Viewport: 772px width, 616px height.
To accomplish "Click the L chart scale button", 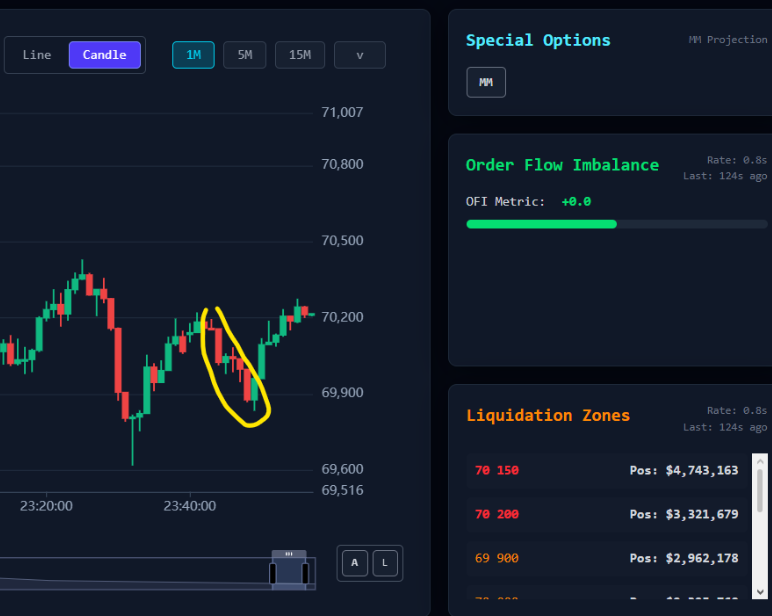I will 385,563.
